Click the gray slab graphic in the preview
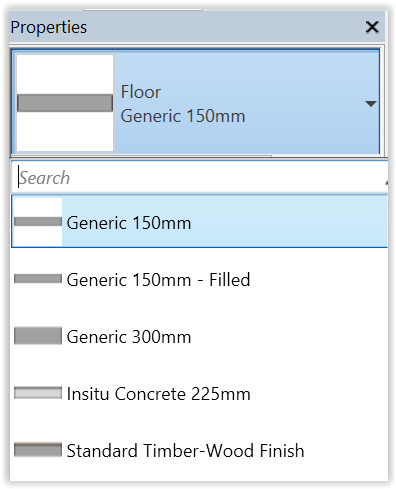Screen dimensions: 396x489 pyautogui.click(x=65, y=103)
